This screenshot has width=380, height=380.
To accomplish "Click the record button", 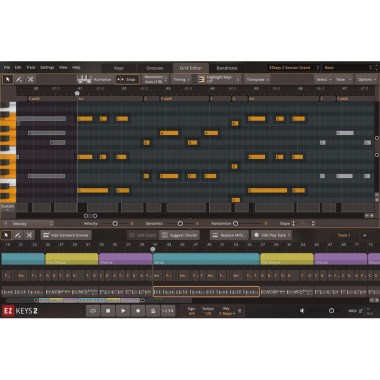I will point(138,311).
